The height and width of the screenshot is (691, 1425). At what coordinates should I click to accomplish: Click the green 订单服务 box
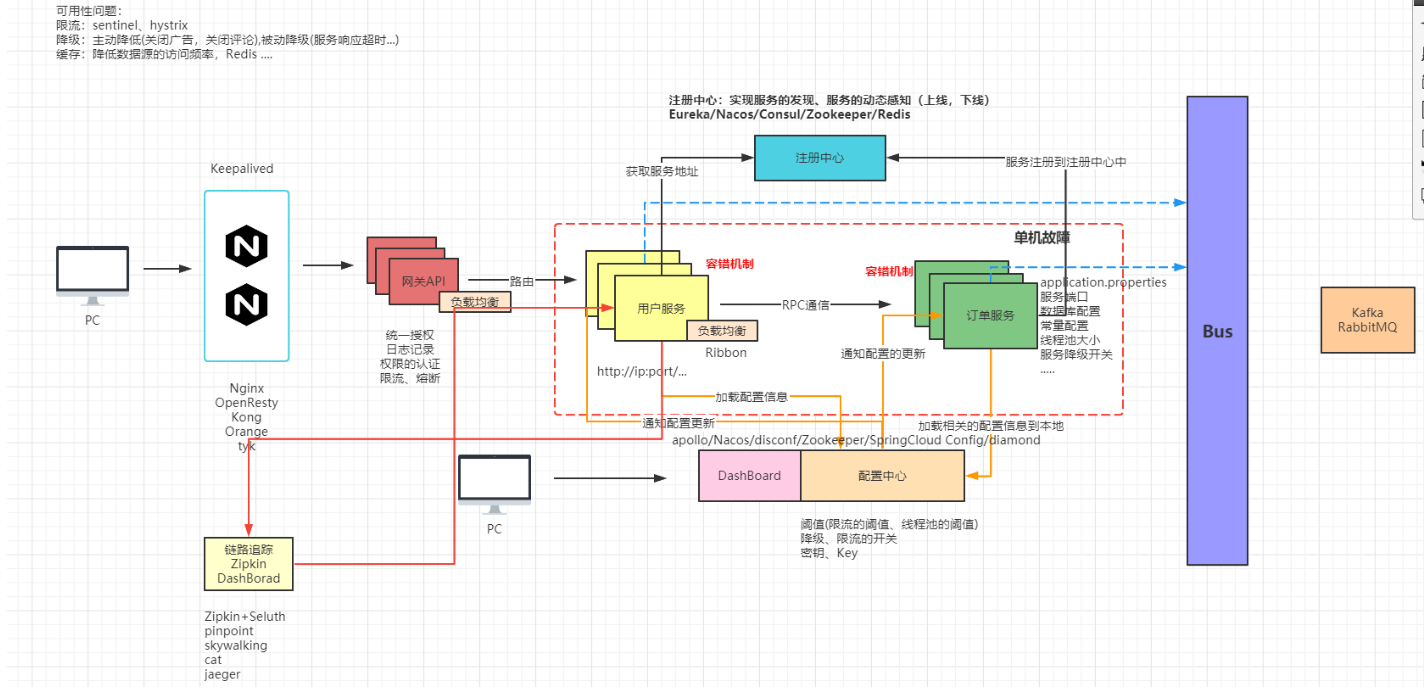coord(990,315)
